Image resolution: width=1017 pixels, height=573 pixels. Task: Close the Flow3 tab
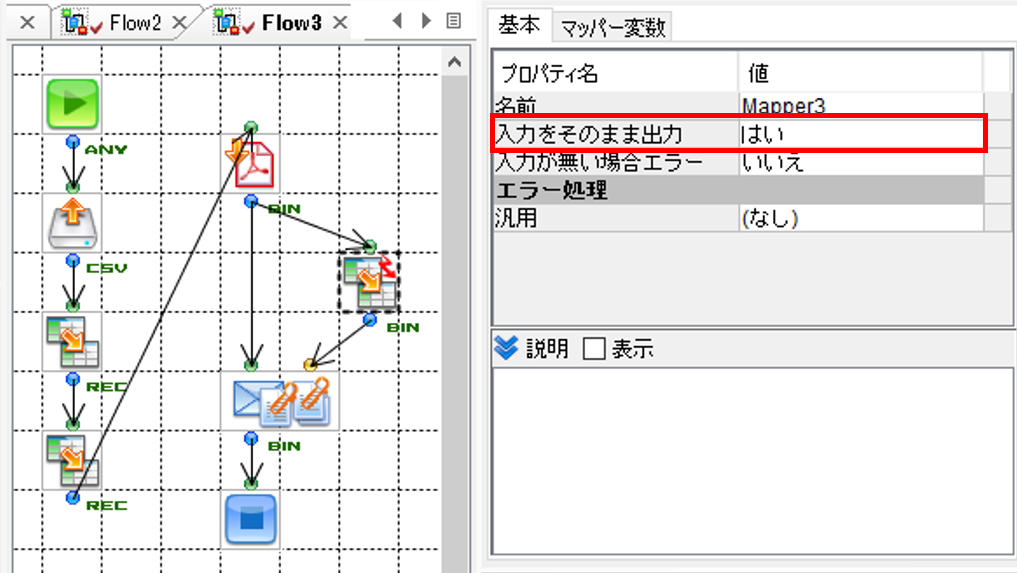pyautogui.click(x=340, y=23)
